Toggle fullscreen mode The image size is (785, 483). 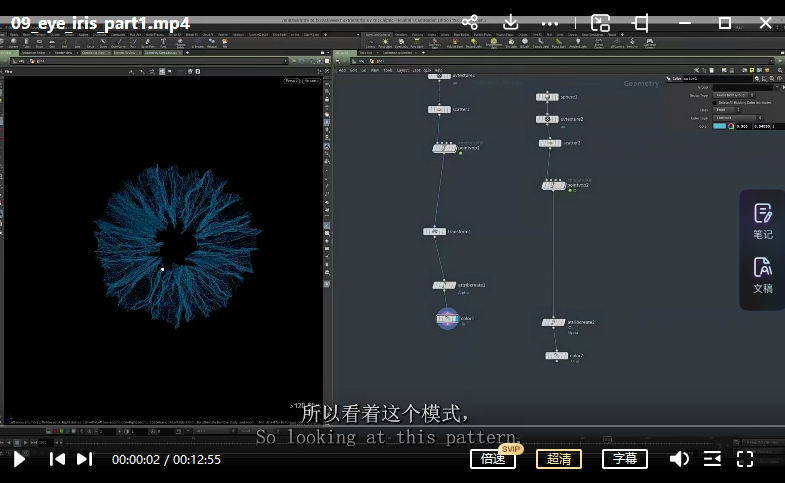tap(745, 459)
